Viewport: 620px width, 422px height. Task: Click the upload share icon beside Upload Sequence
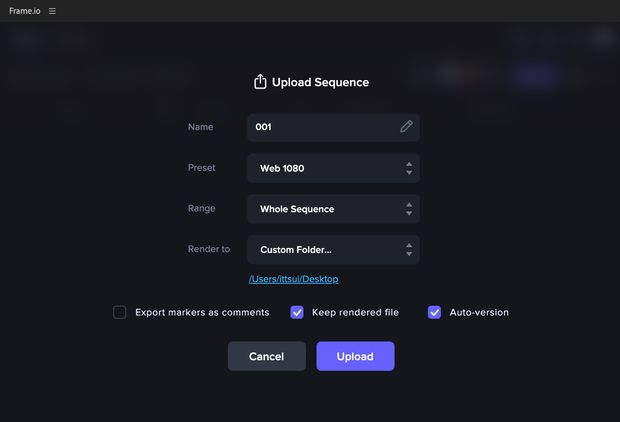coord(260,82)
